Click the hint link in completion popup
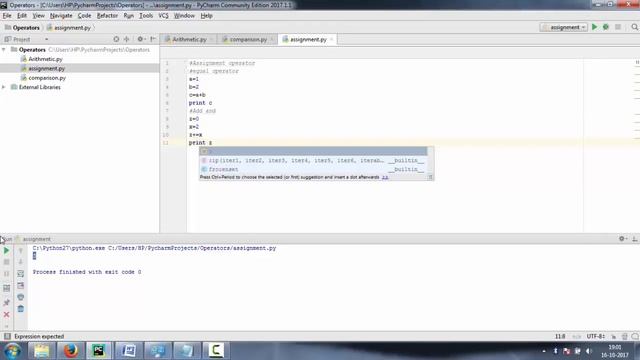Screen dimensions: 640x360 [x=385, y=177]
